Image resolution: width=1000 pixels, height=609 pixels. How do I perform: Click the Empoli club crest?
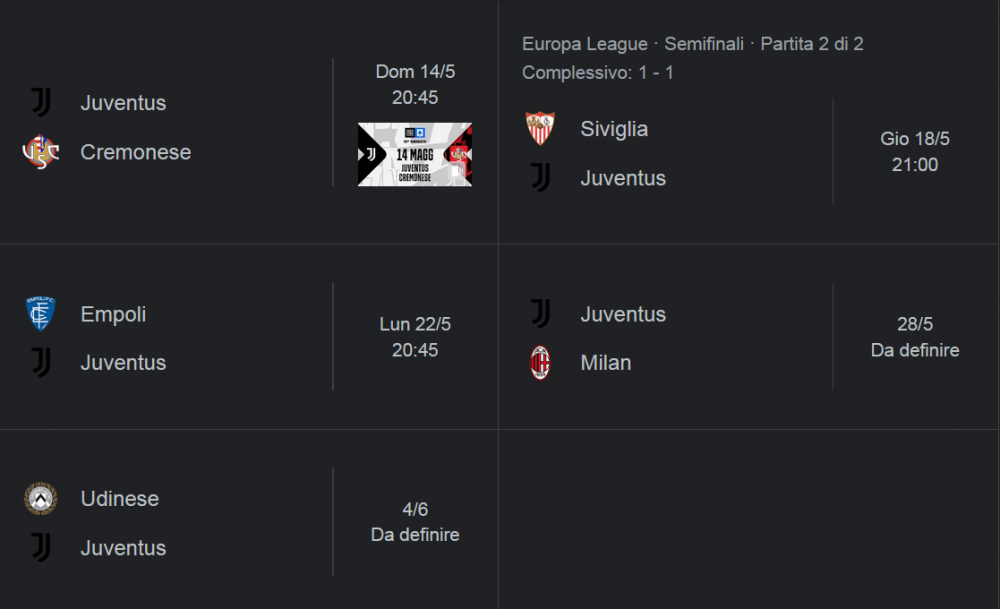coord(41,314)
